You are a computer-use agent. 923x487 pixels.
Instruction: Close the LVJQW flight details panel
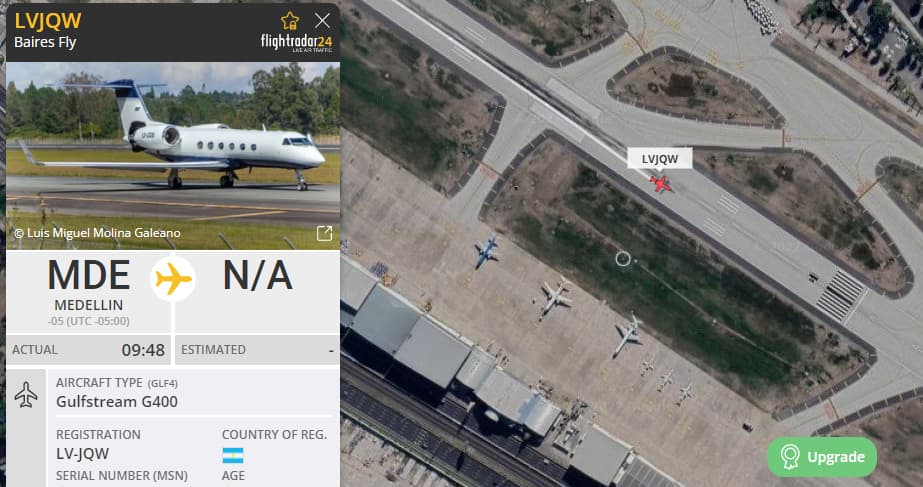click(x=322, y=21)
